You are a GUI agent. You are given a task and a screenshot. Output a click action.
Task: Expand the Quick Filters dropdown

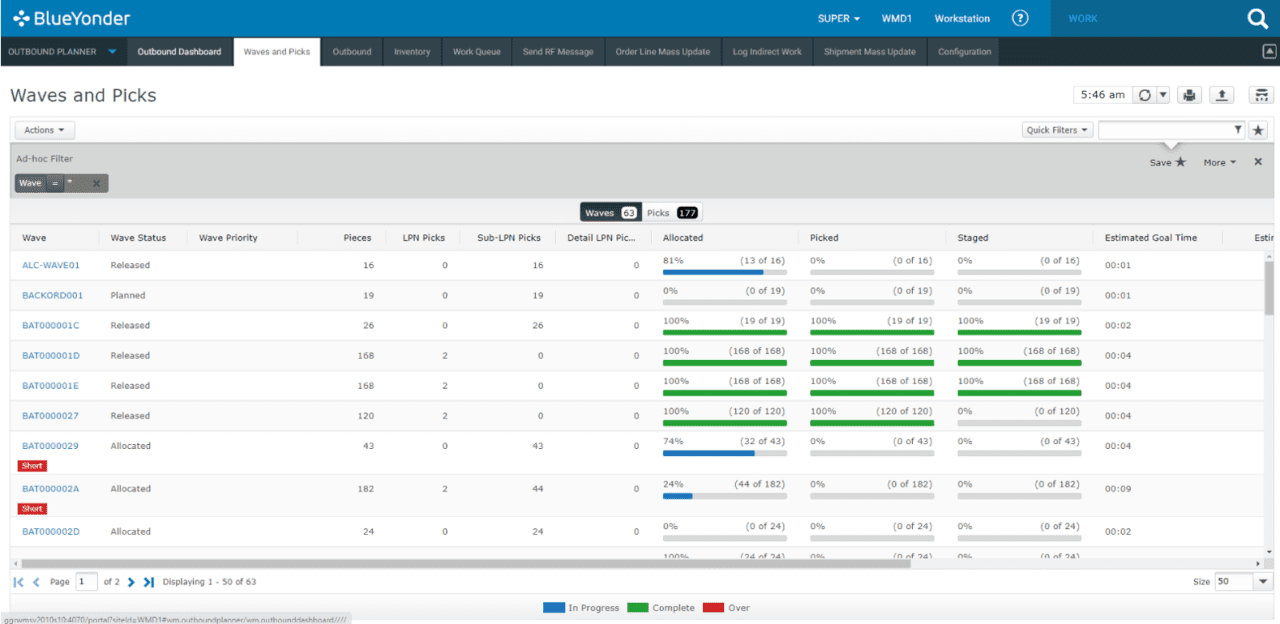(1057, 129)
